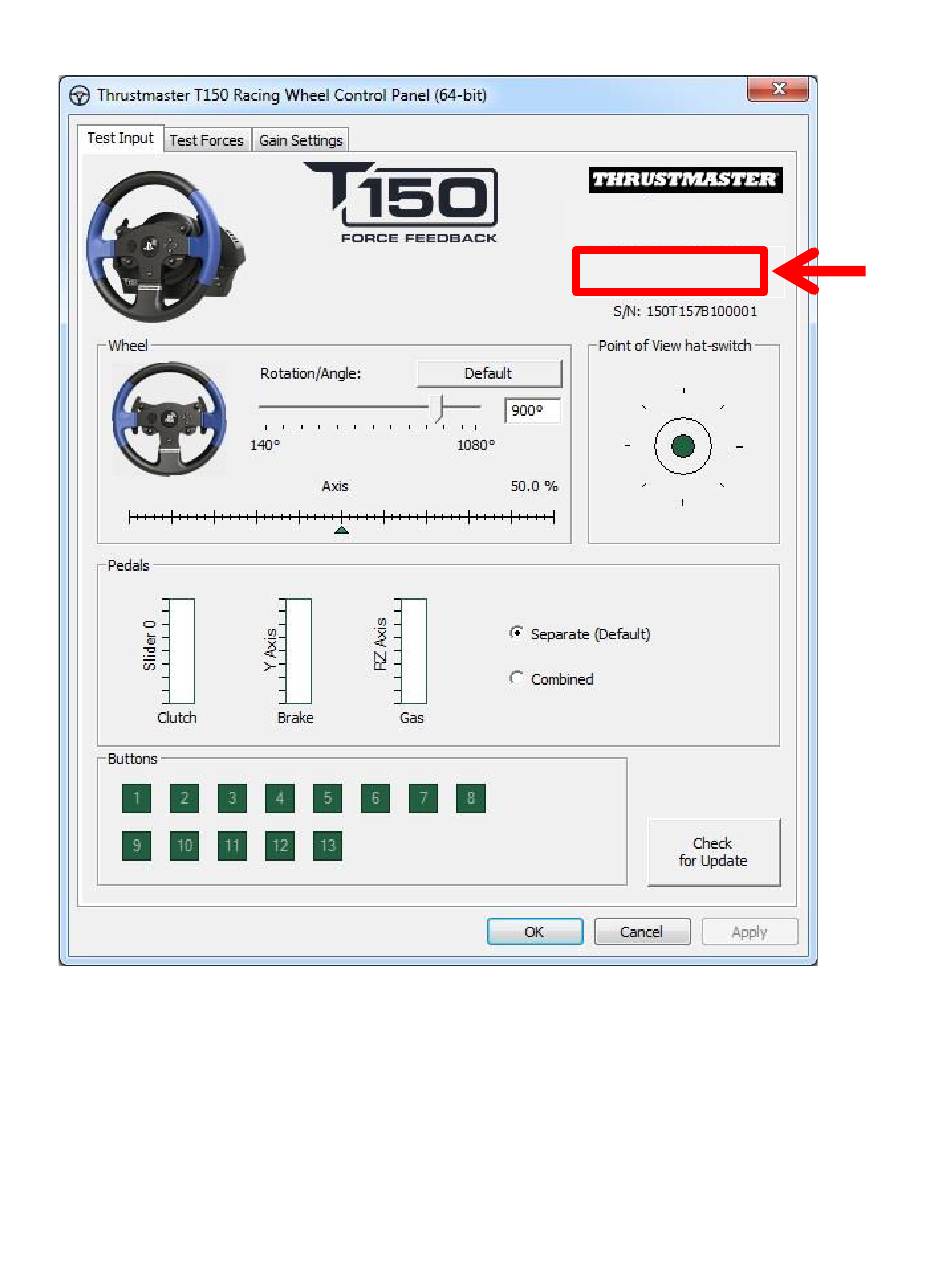Screen dimensions: 950x1288
Task: Confirm with the OK button
Action: (x=534, y=931)
